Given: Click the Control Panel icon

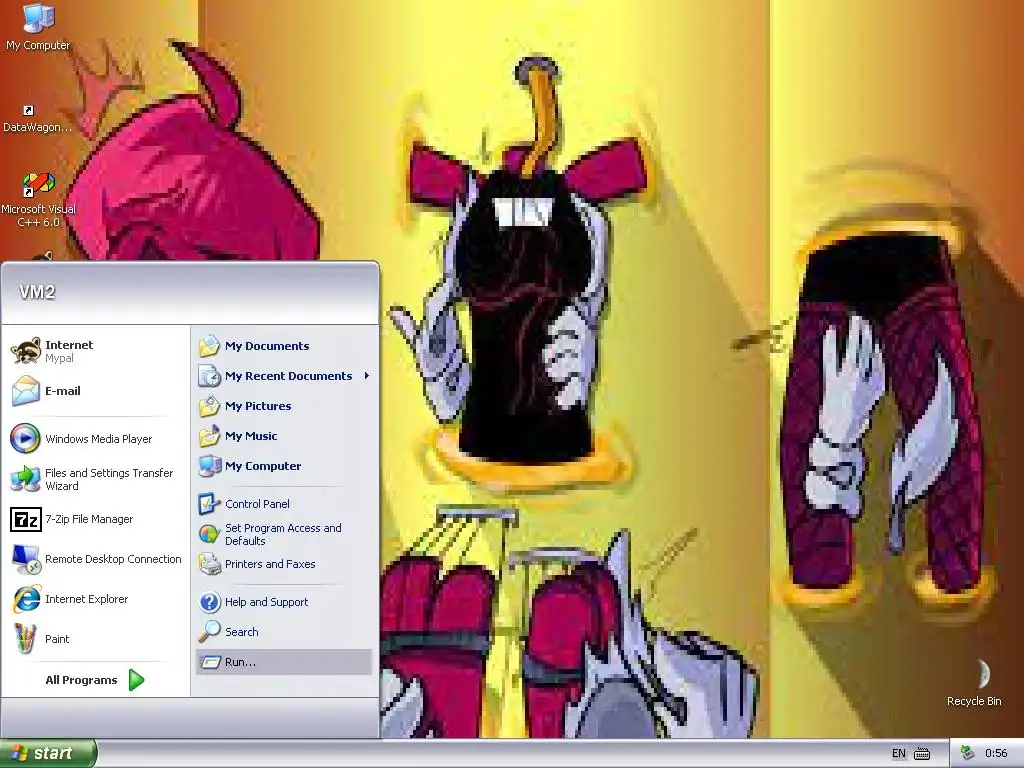Looking at the screenshot, I should click(x=209, y=504).
